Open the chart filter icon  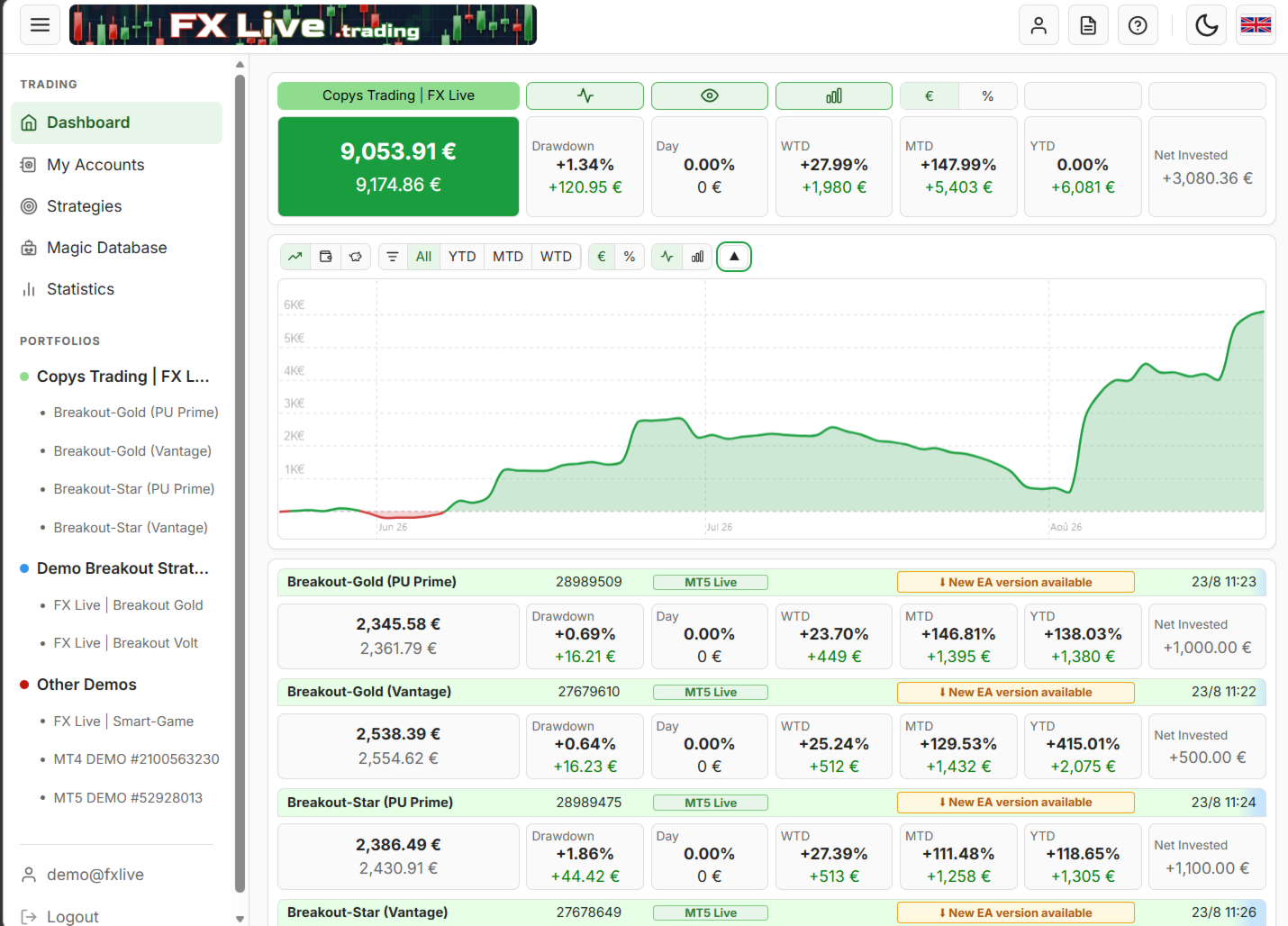393,257
